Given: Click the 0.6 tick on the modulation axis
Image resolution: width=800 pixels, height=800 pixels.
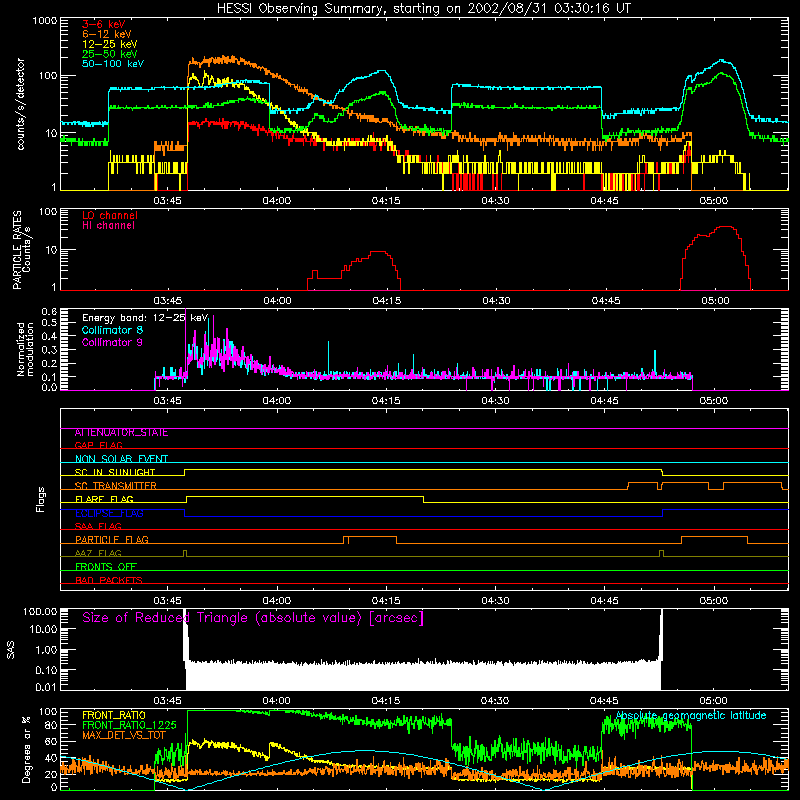Looking at the screenshot, I should (x=49, y=311).
